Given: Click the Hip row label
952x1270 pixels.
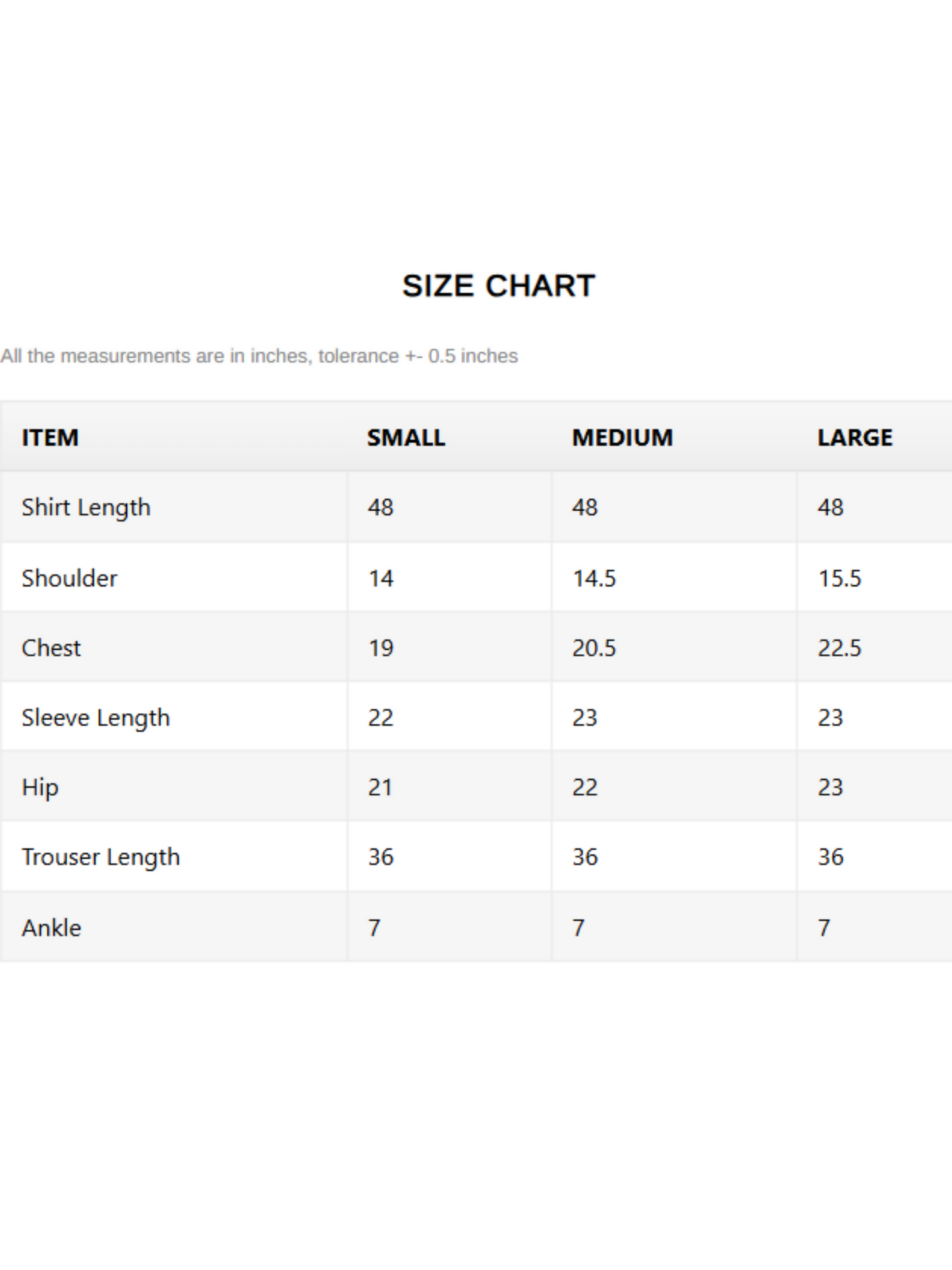Looking at the screenshot, I should coord(40,788).
